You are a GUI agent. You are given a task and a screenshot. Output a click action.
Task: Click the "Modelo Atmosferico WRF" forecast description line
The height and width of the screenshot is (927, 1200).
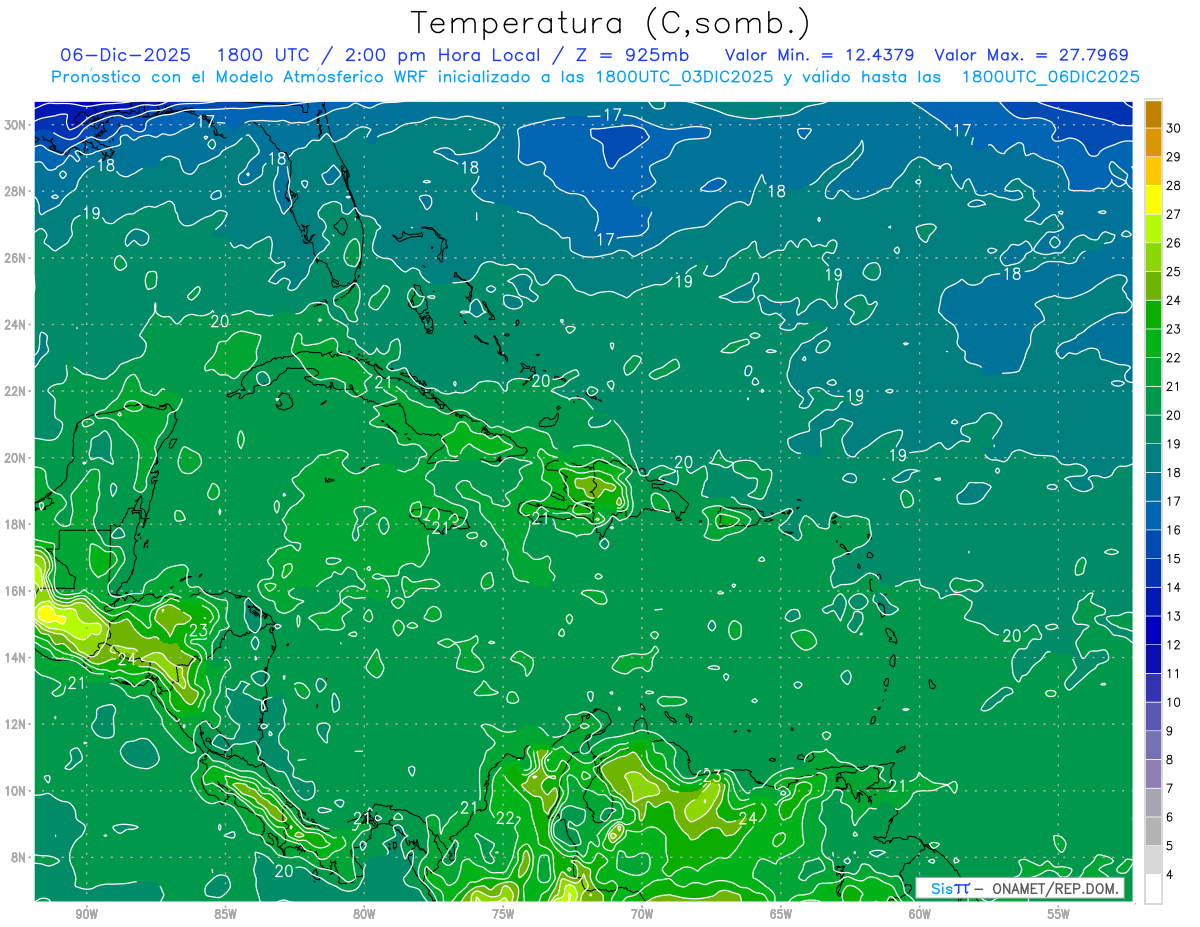[x=595, y=77]
